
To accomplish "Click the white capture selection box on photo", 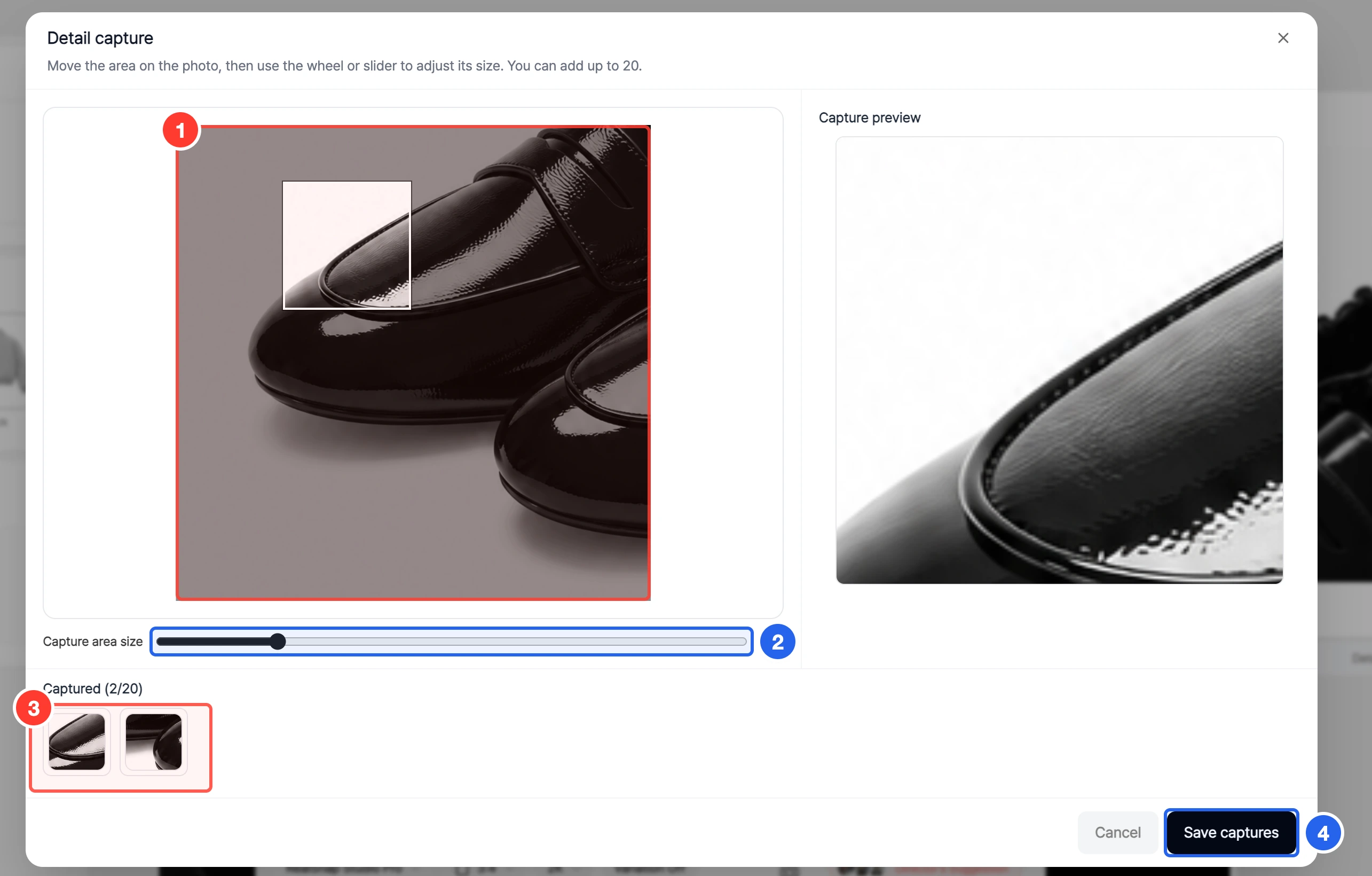I will pyautogui.click(x=347, y=245).
